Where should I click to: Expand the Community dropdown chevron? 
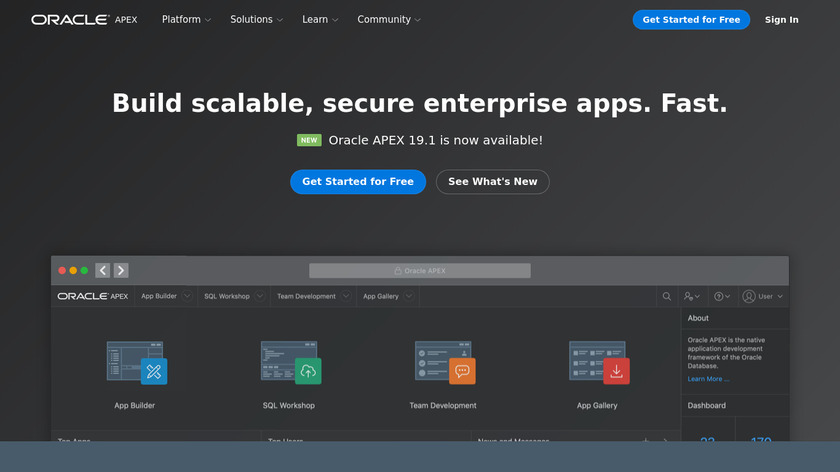[x=418, y=20]
